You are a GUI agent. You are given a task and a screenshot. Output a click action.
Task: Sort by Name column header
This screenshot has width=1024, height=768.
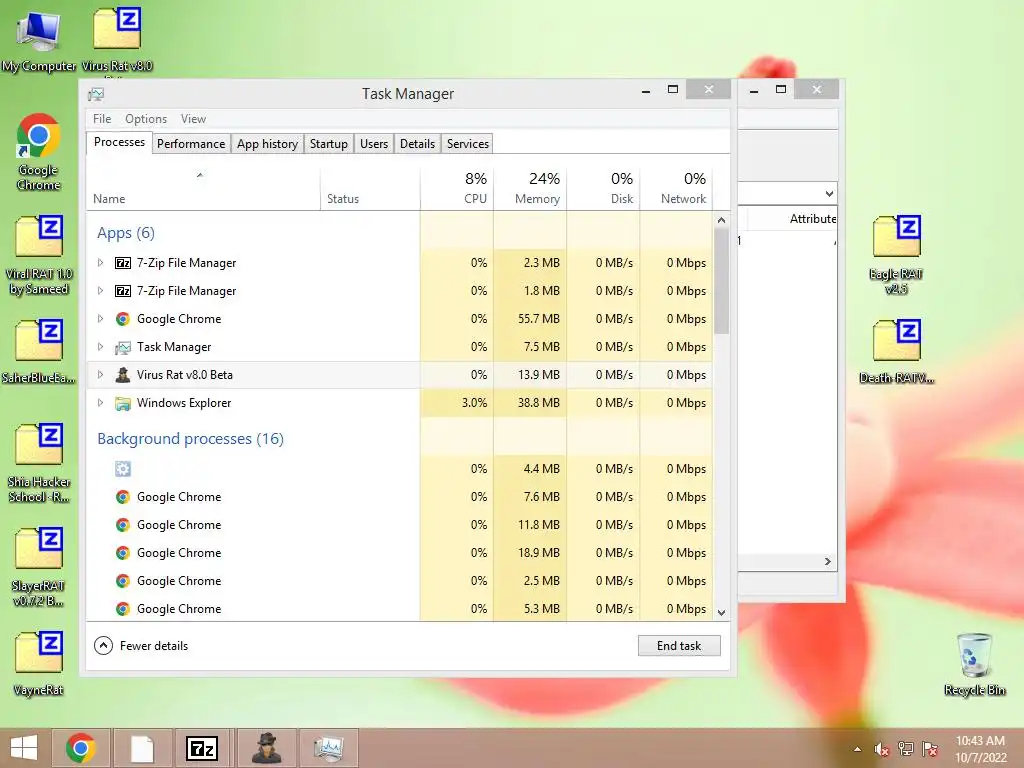[x=203, y=189]
